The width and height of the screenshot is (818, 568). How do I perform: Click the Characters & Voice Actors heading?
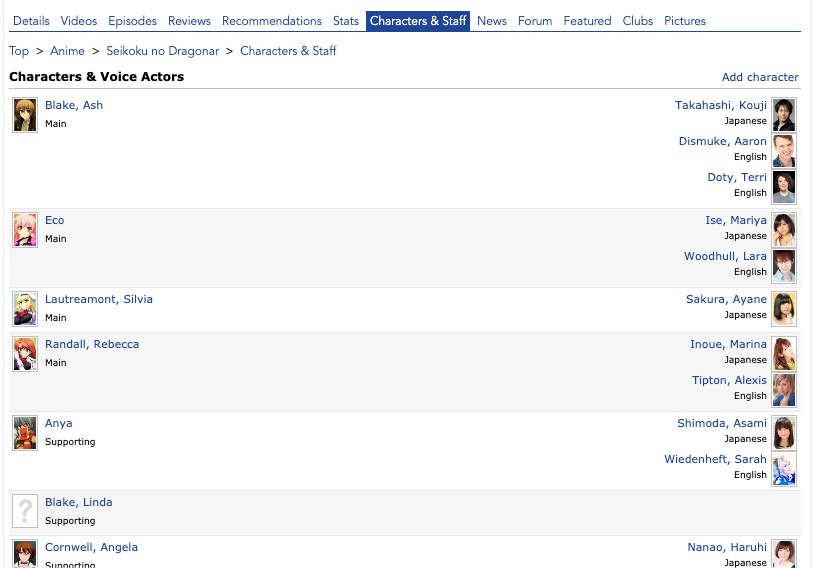coord(97,77)
